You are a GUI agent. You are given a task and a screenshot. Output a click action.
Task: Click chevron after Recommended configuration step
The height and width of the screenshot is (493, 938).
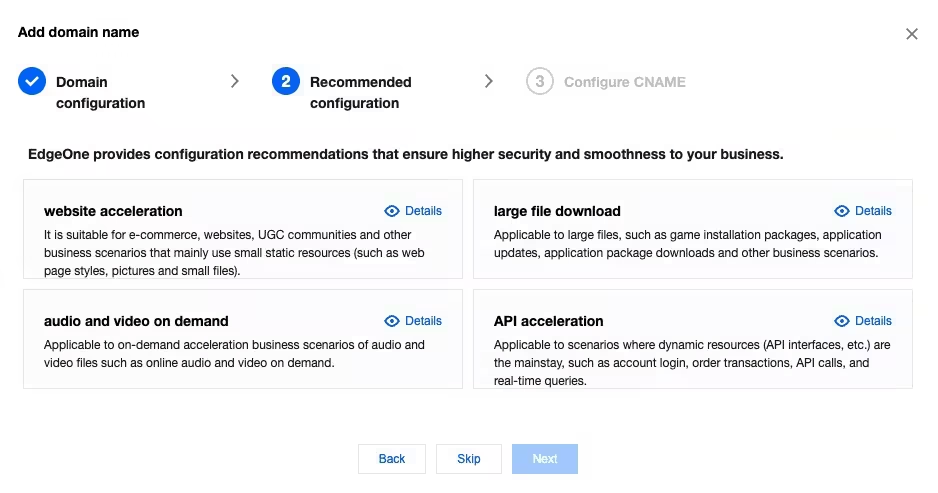click(x=489, y=81)
